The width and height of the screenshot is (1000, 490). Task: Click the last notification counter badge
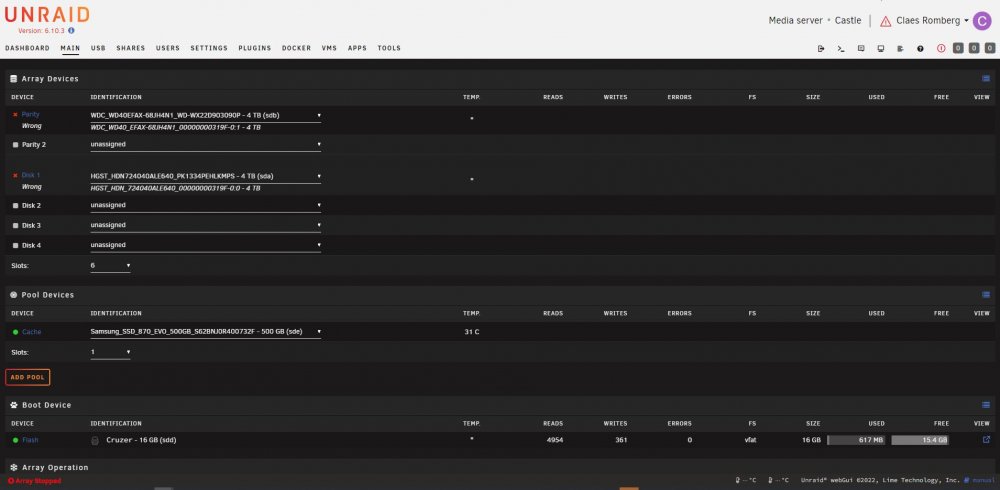(990, 48)
